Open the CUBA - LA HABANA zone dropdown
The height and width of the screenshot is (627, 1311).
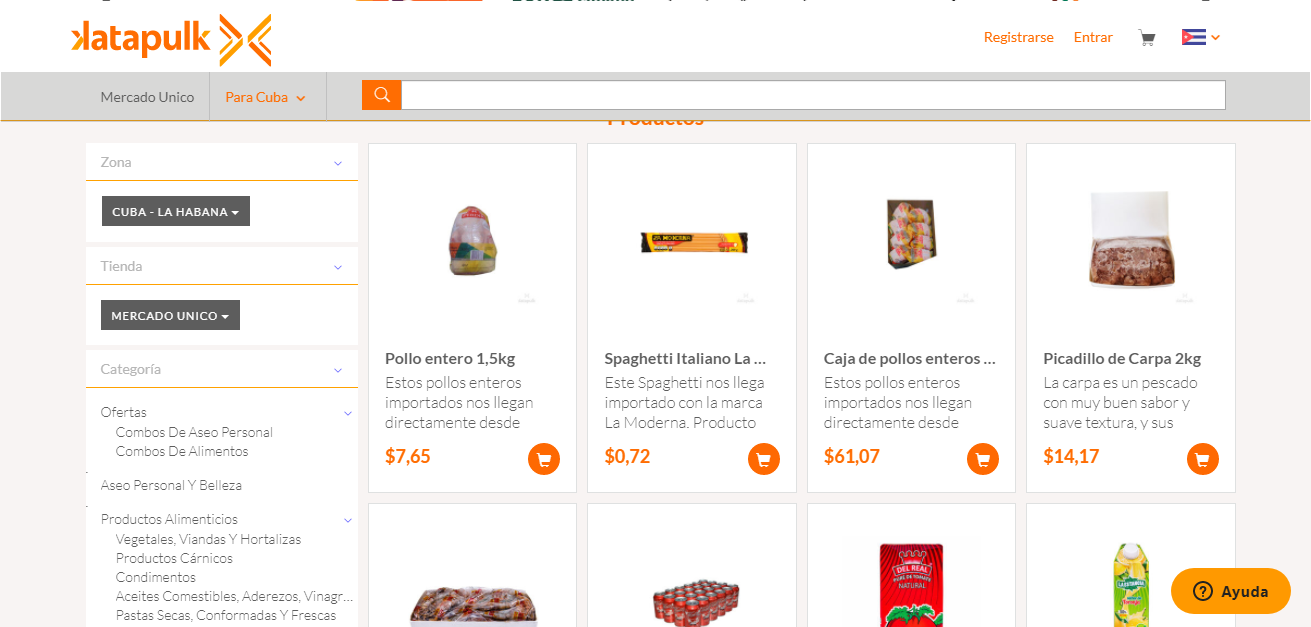176,211
